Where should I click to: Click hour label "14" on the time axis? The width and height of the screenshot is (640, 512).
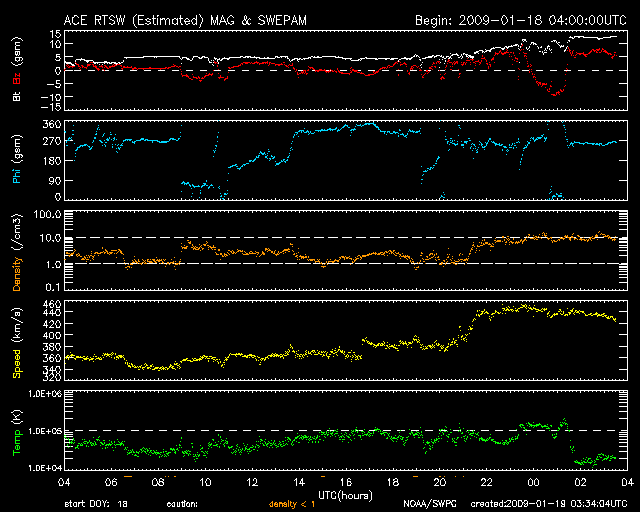pos(299,482)
